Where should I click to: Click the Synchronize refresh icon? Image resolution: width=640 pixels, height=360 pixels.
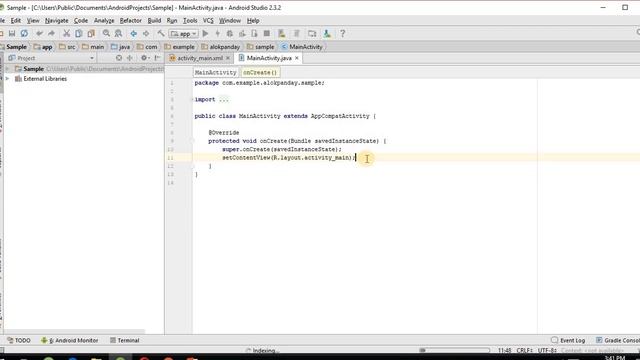tap(24, 33)
